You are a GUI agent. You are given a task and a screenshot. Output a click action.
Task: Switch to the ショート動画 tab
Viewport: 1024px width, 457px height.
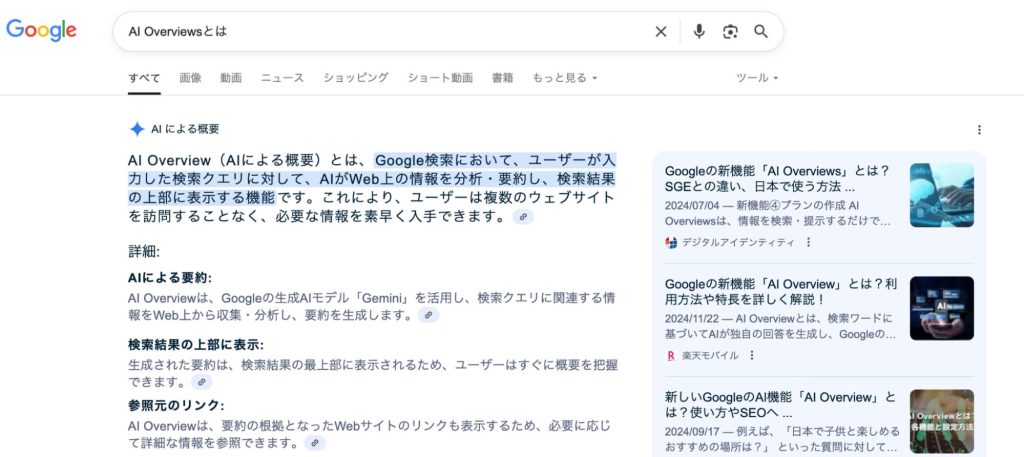pos(440,78)
